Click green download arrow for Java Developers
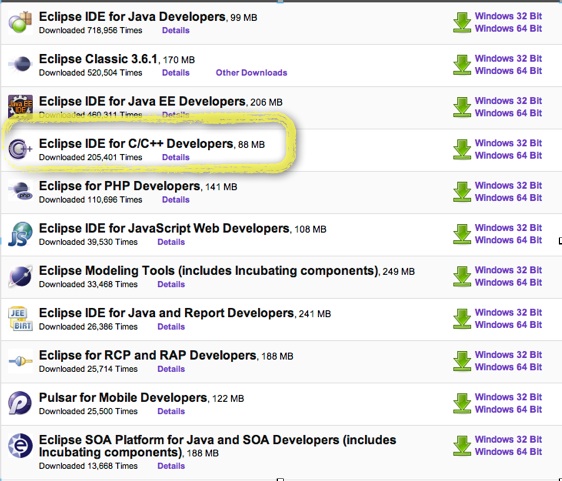 462,22
